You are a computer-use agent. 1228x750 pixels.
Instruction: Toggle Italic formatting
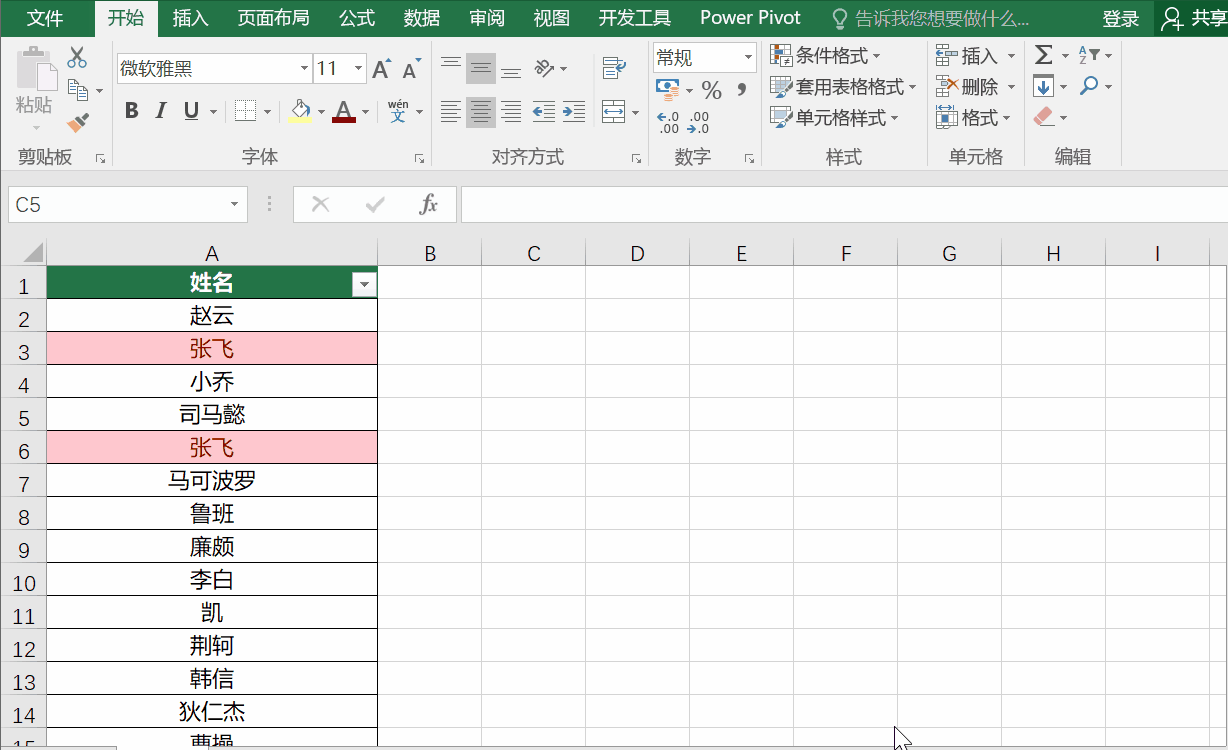pyautogui.click(x=161, y=111)
